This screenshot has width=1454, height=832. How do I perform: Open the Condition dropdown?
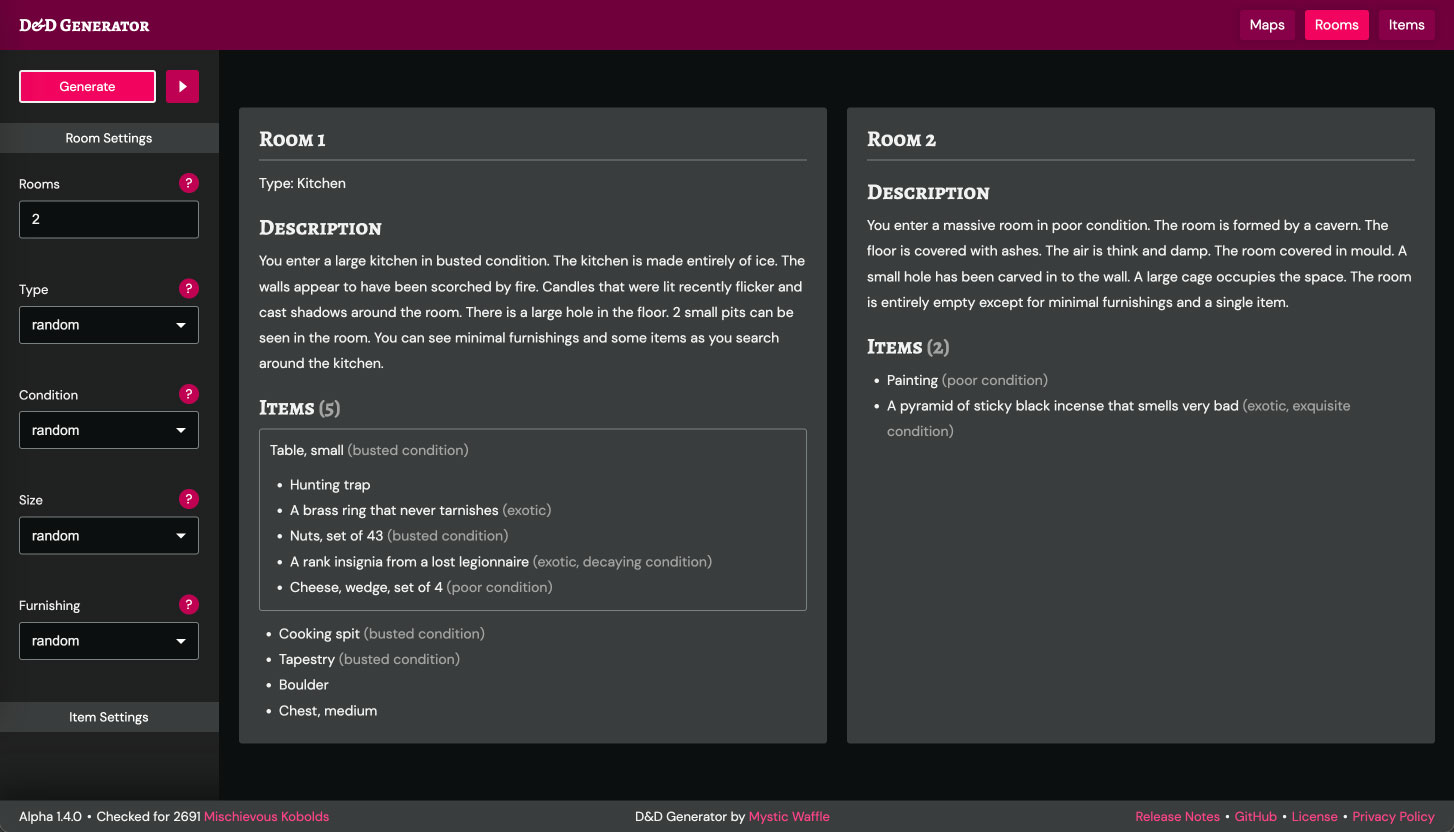pyautogui.click(x=108, y=429)
